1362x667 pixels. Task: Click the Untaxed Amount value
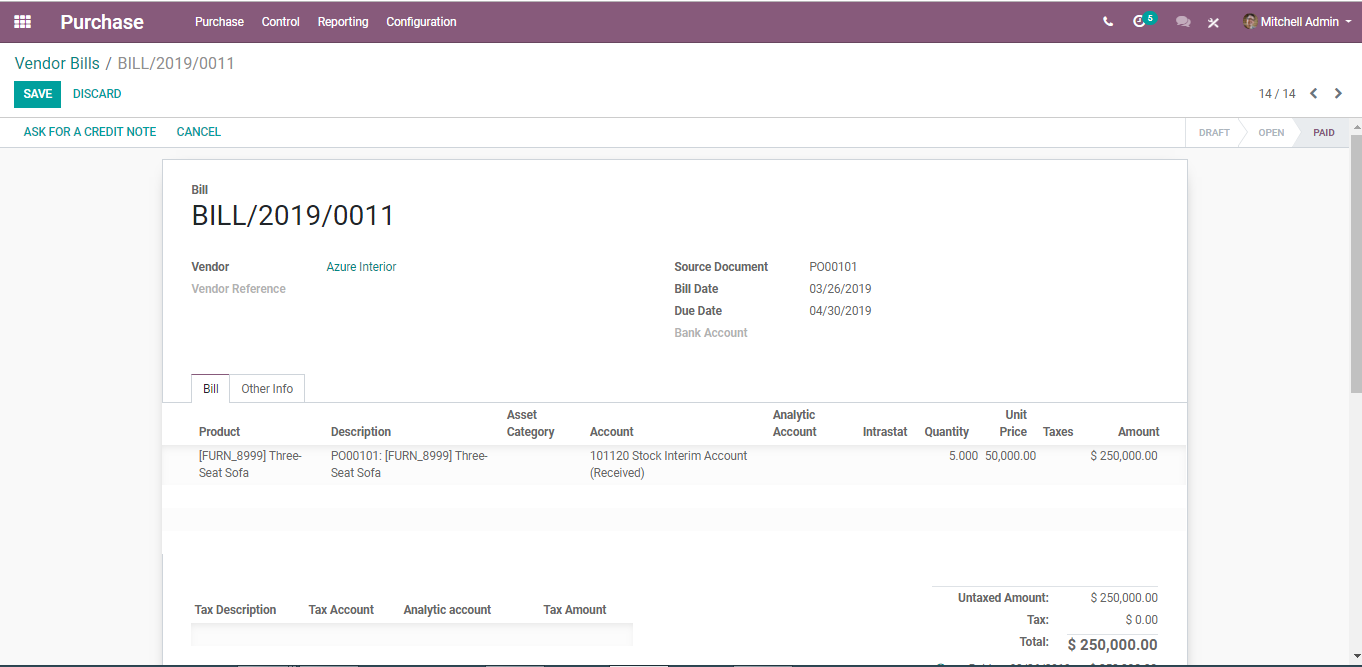(x=1124, y=598)
